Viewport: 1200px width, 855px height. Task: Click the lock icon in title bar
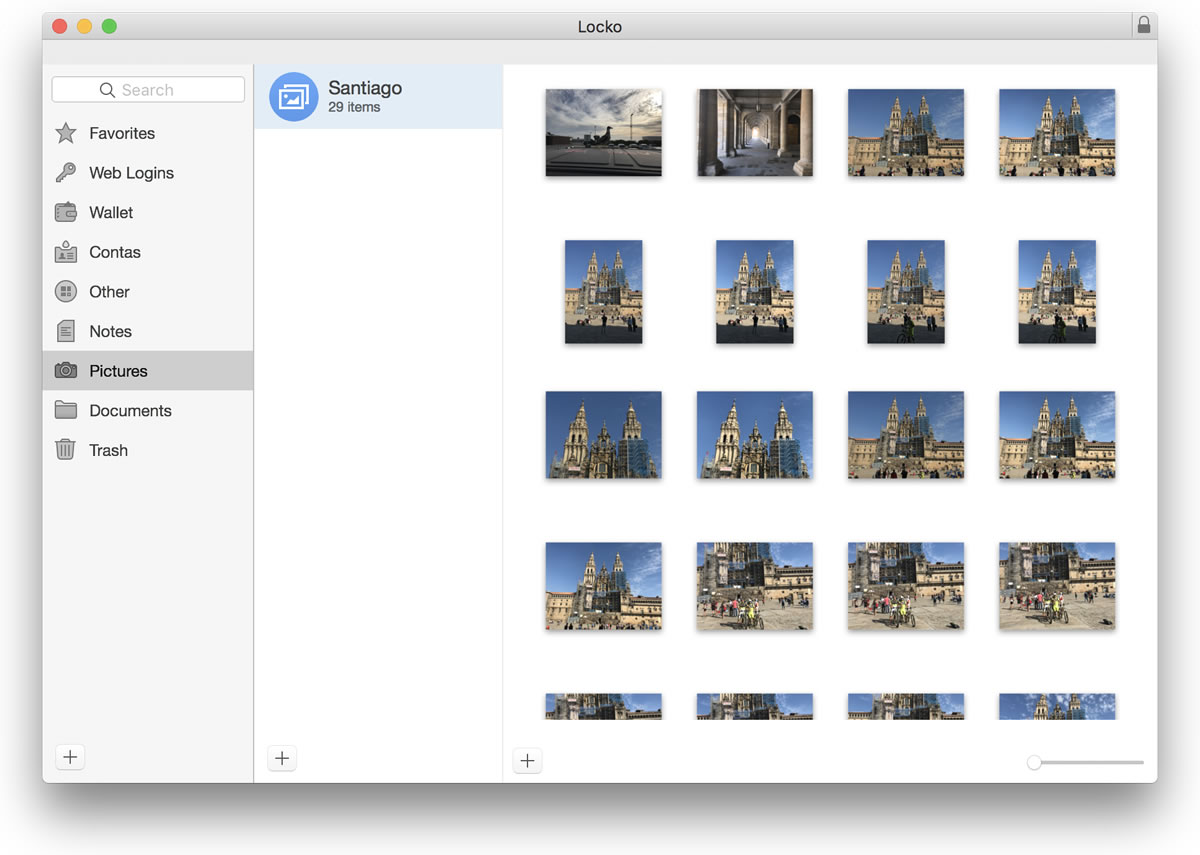point(1143,26)
